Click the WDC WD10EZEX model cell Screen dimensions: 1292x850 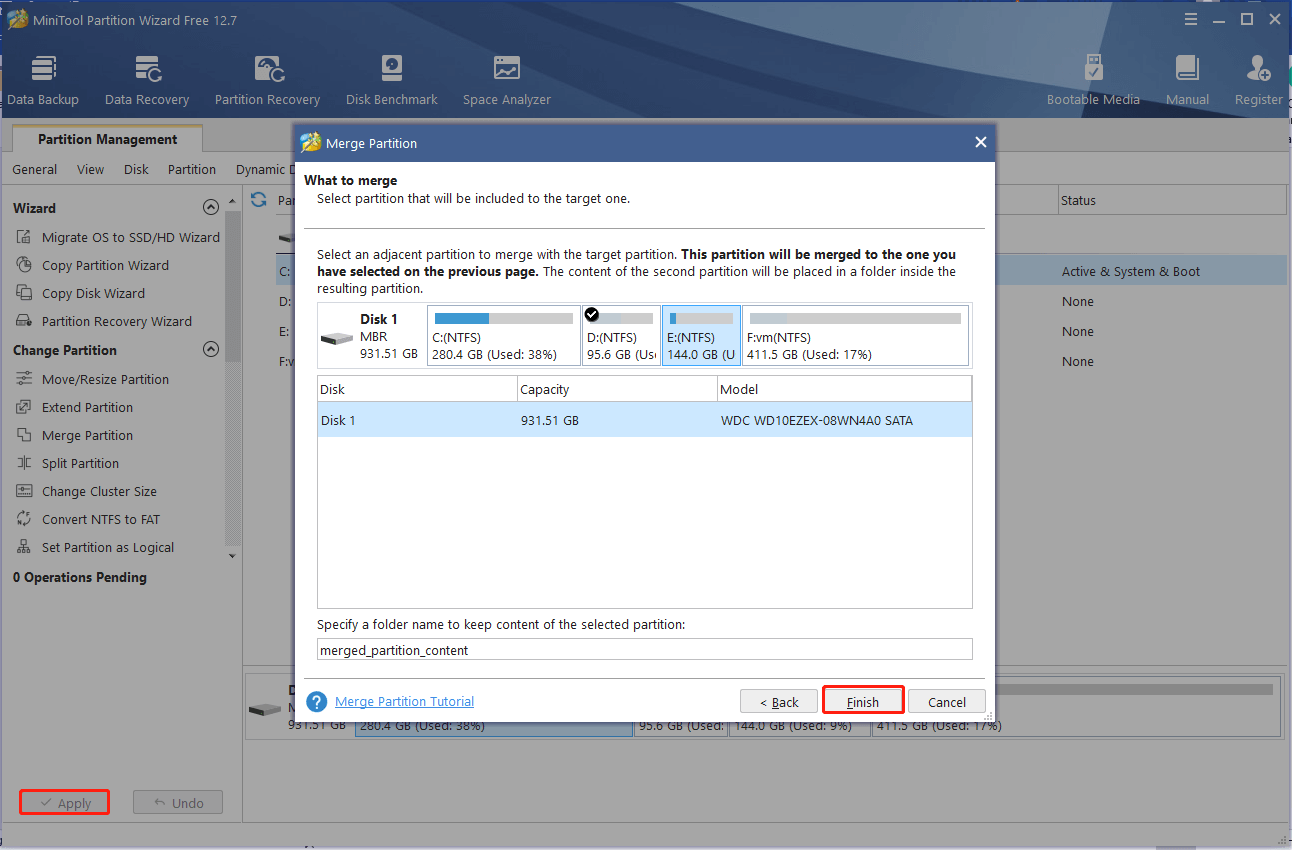coord(816,420)
